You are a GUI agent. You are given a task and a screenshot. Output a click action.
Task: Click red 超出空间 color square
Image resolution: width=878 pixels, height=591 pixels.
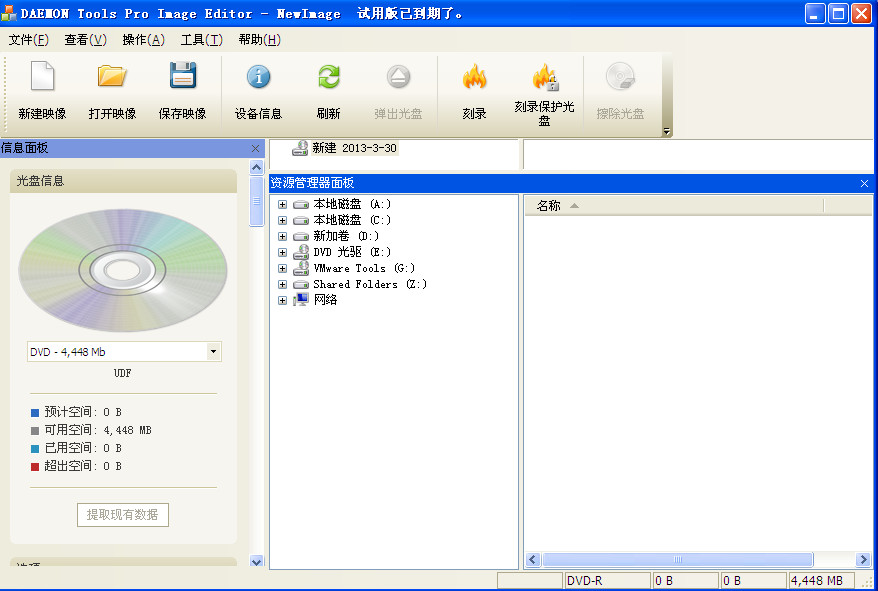point(35,467)
